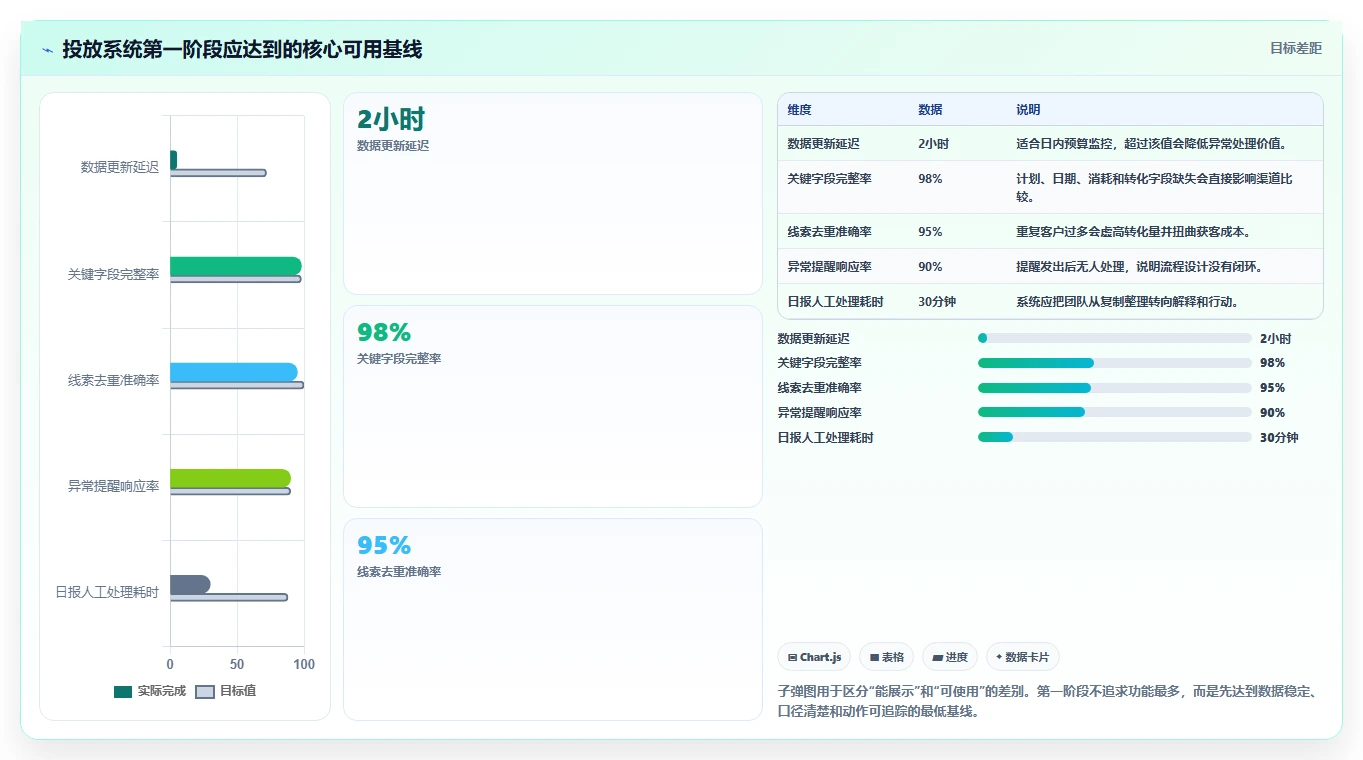Click the 说明 table column header

pyautogui.click(x=1028, y=109)
